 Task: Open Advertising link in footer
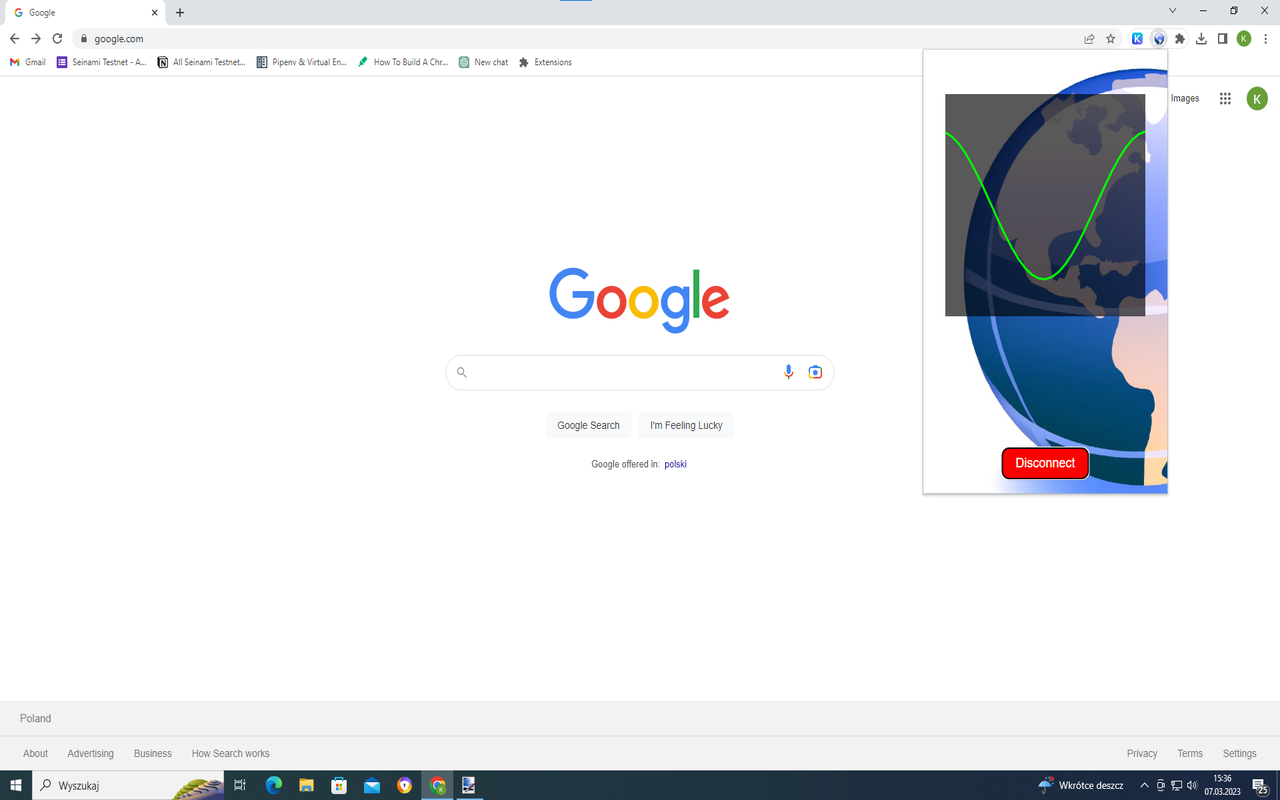[90, 753]
